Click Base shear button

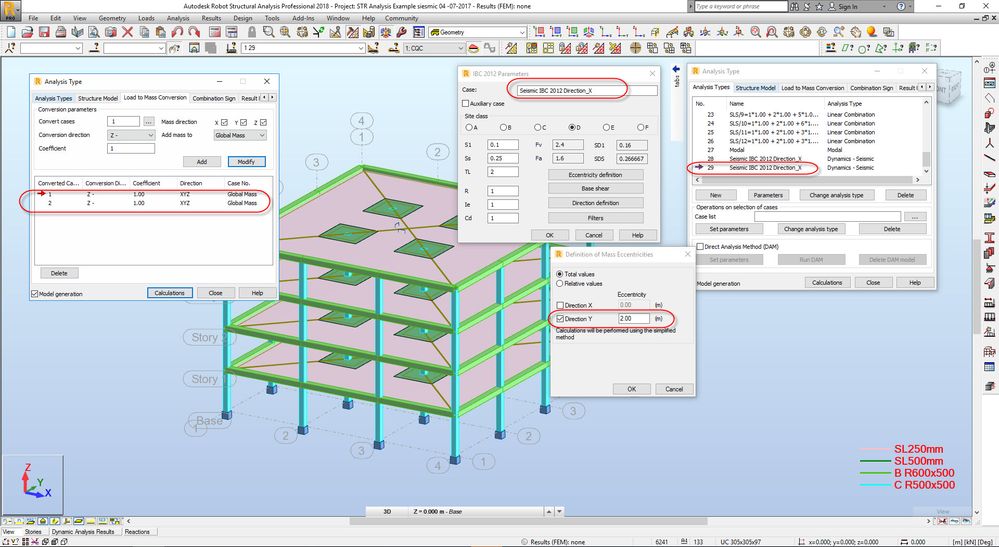596,188
